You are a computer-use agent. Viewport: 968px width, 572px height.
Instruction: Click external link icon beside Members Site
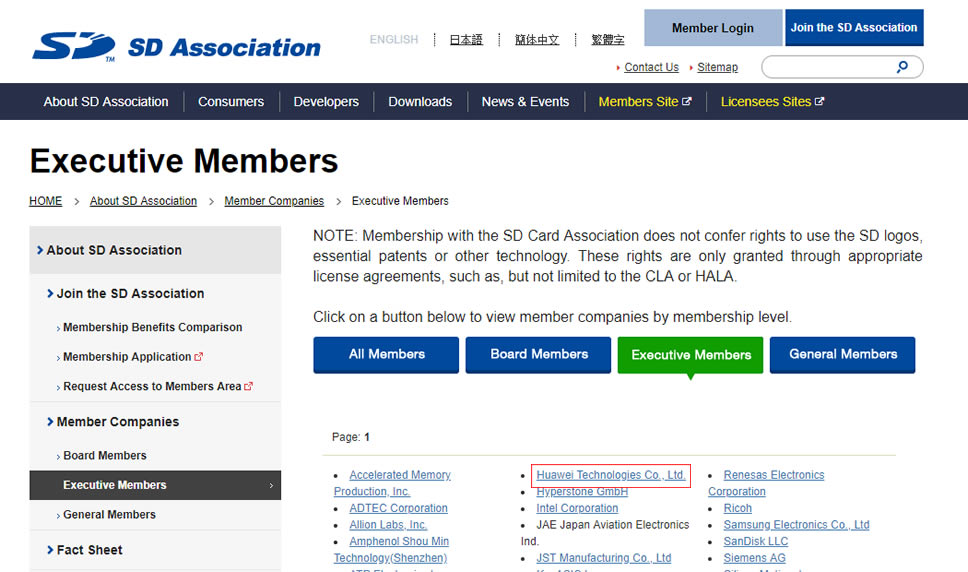(687, 102)
